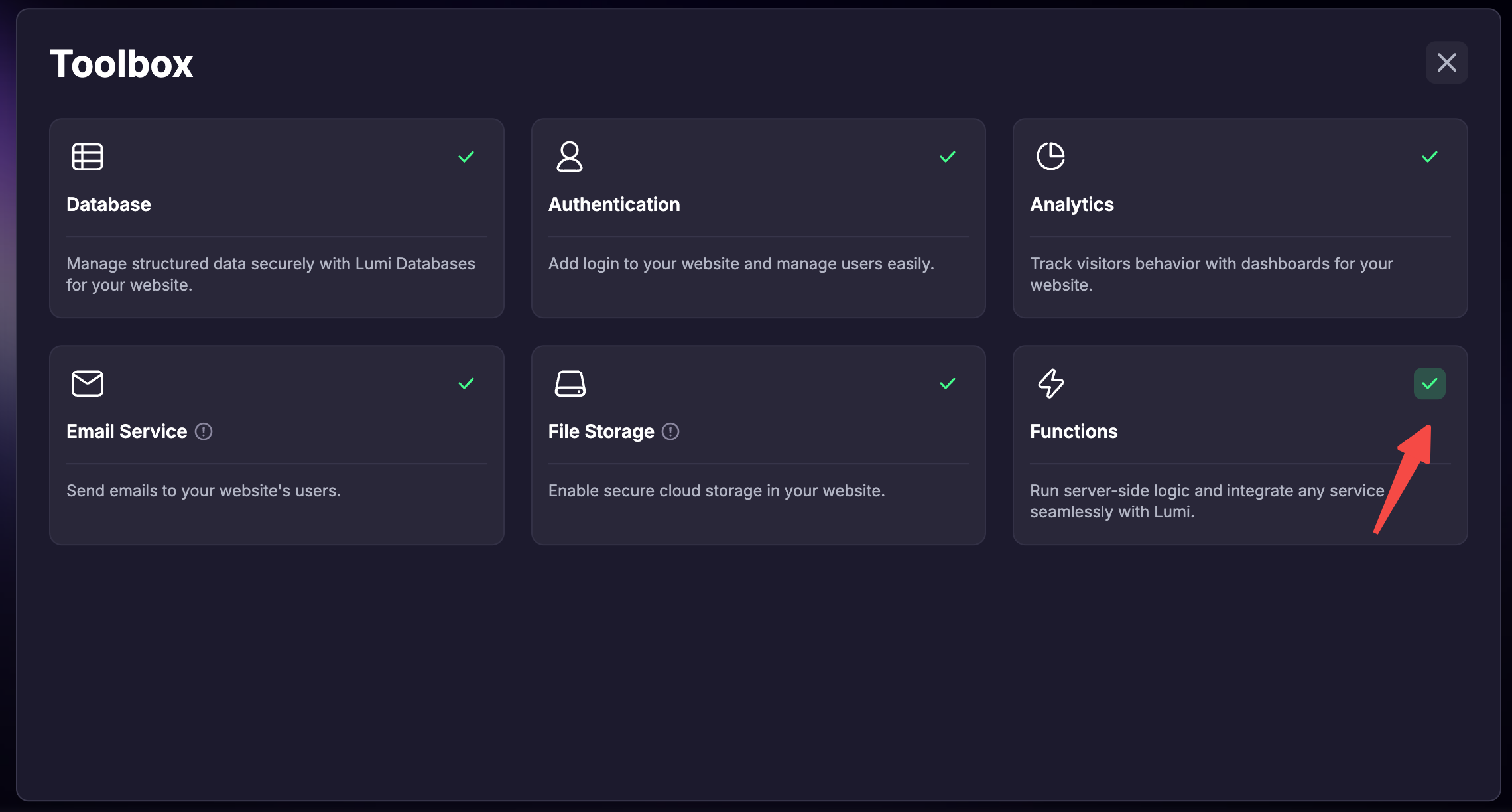Click the Functions card title

[x=1074, y=431]
